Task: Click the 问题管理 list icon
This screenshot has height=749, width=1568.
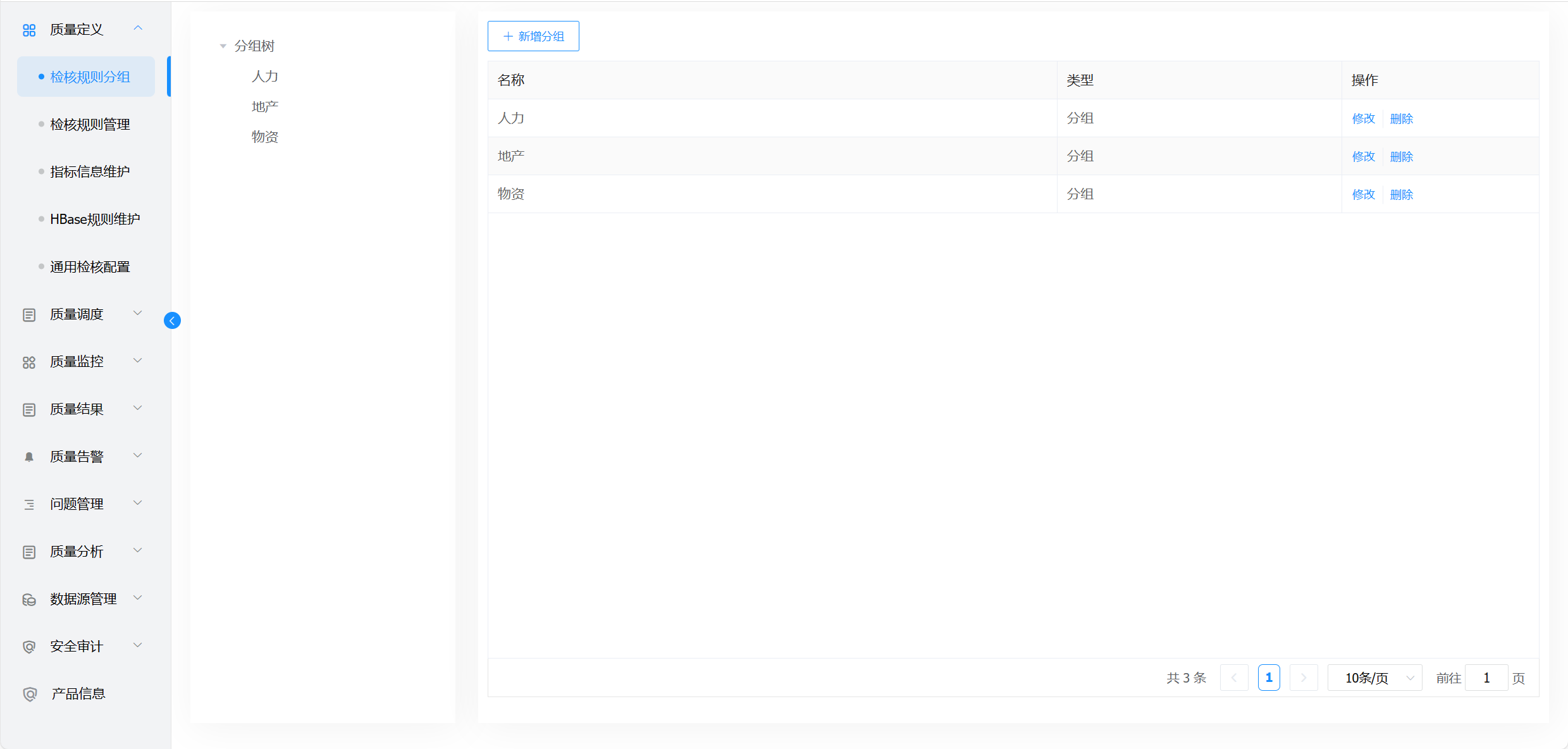Action: [x=29, y=505]
